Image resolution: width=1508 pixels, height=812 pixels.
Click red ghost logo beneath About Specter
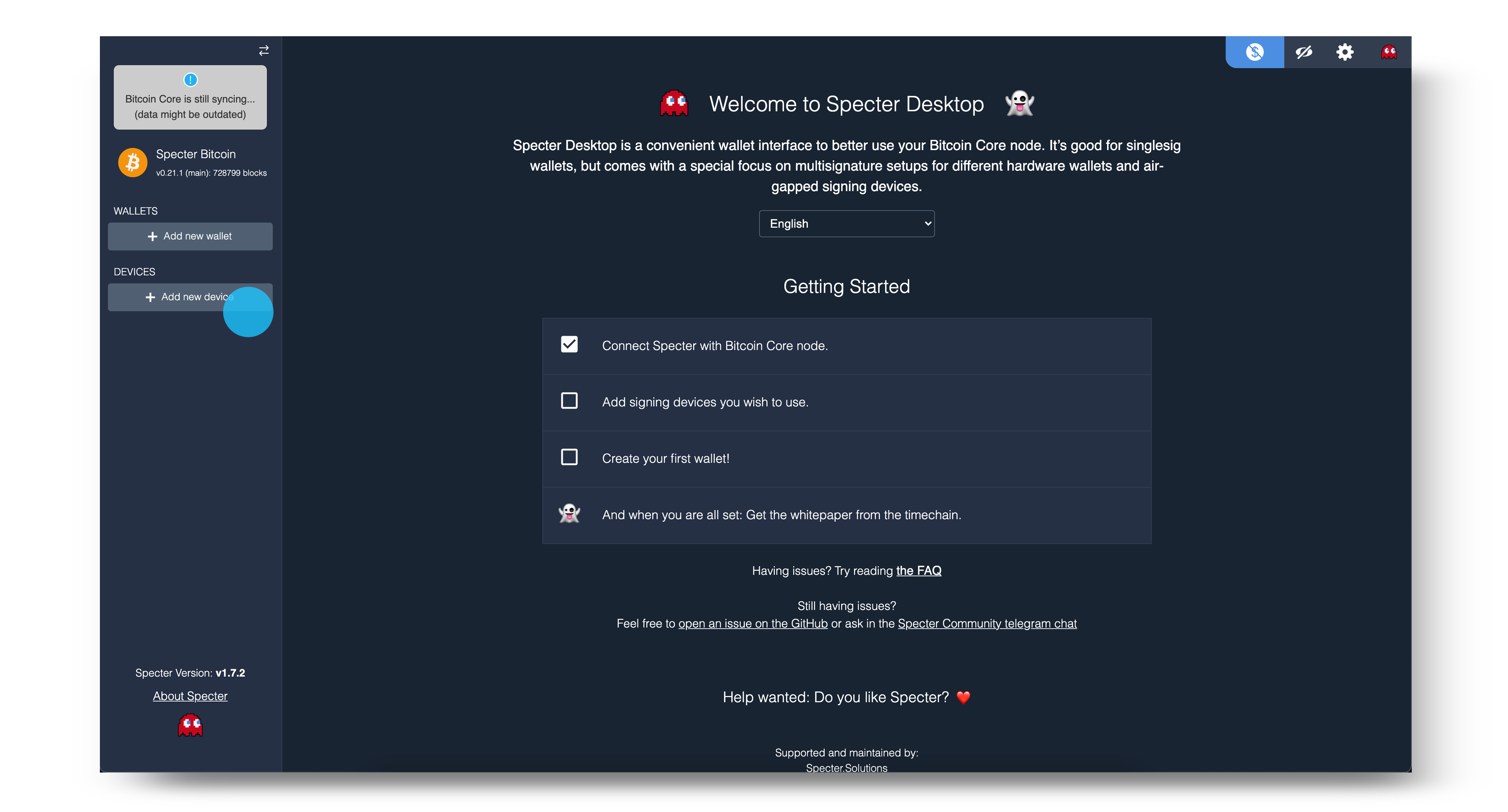[x=190, y=725]
